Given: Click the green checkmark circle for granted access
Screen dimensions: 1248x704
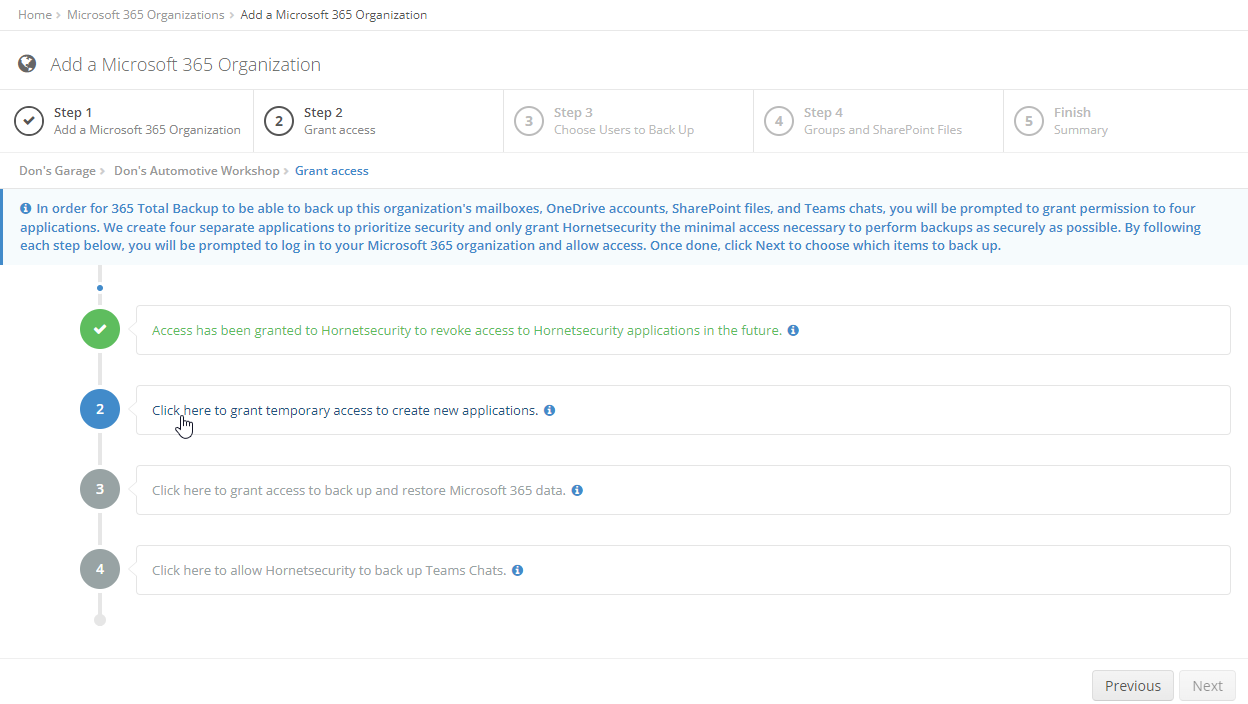Looking at the screenshot, I should click(x=100, y=329).
